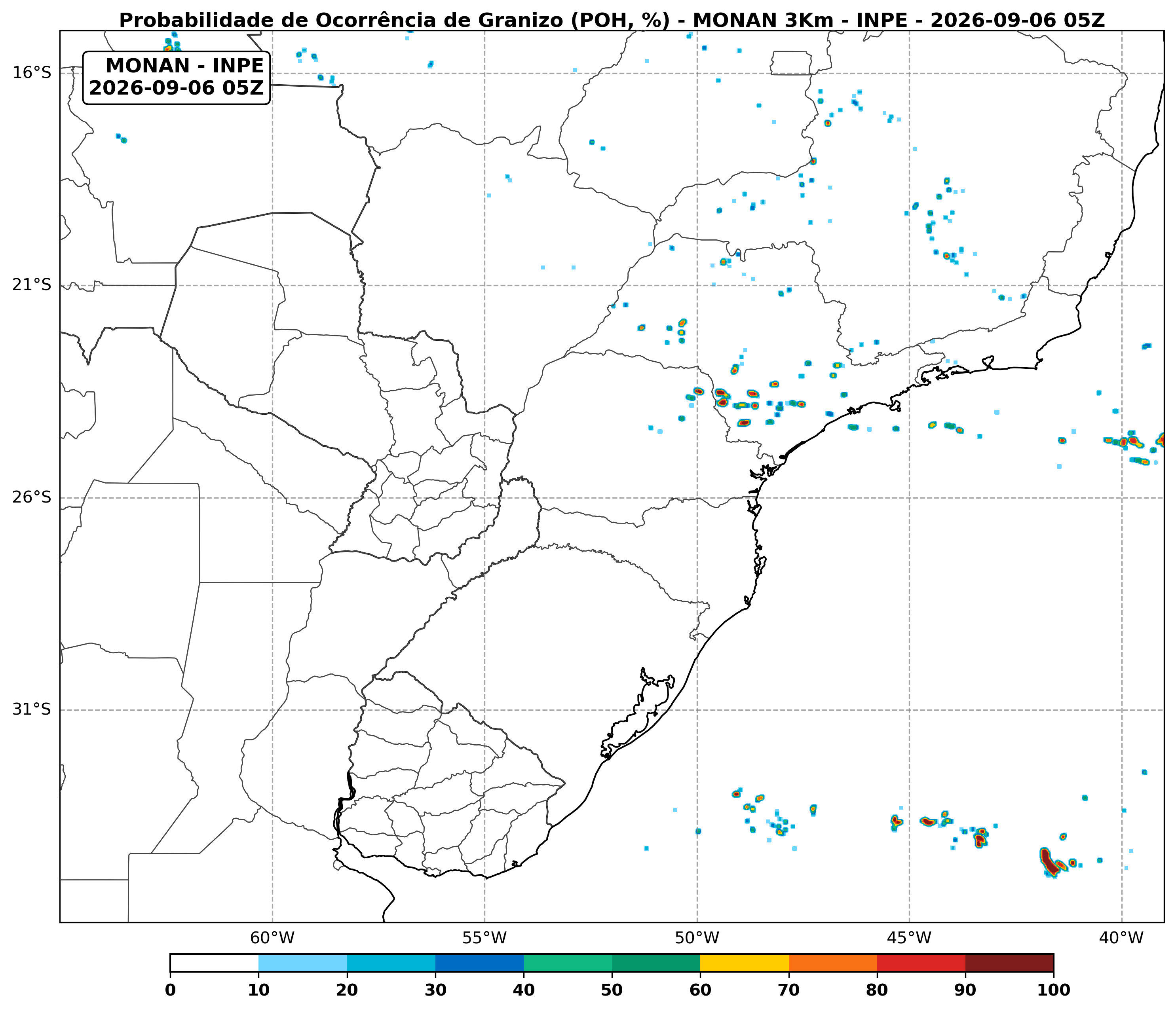Select the white 0-10 colorbar segment

(x=215, y=963)
